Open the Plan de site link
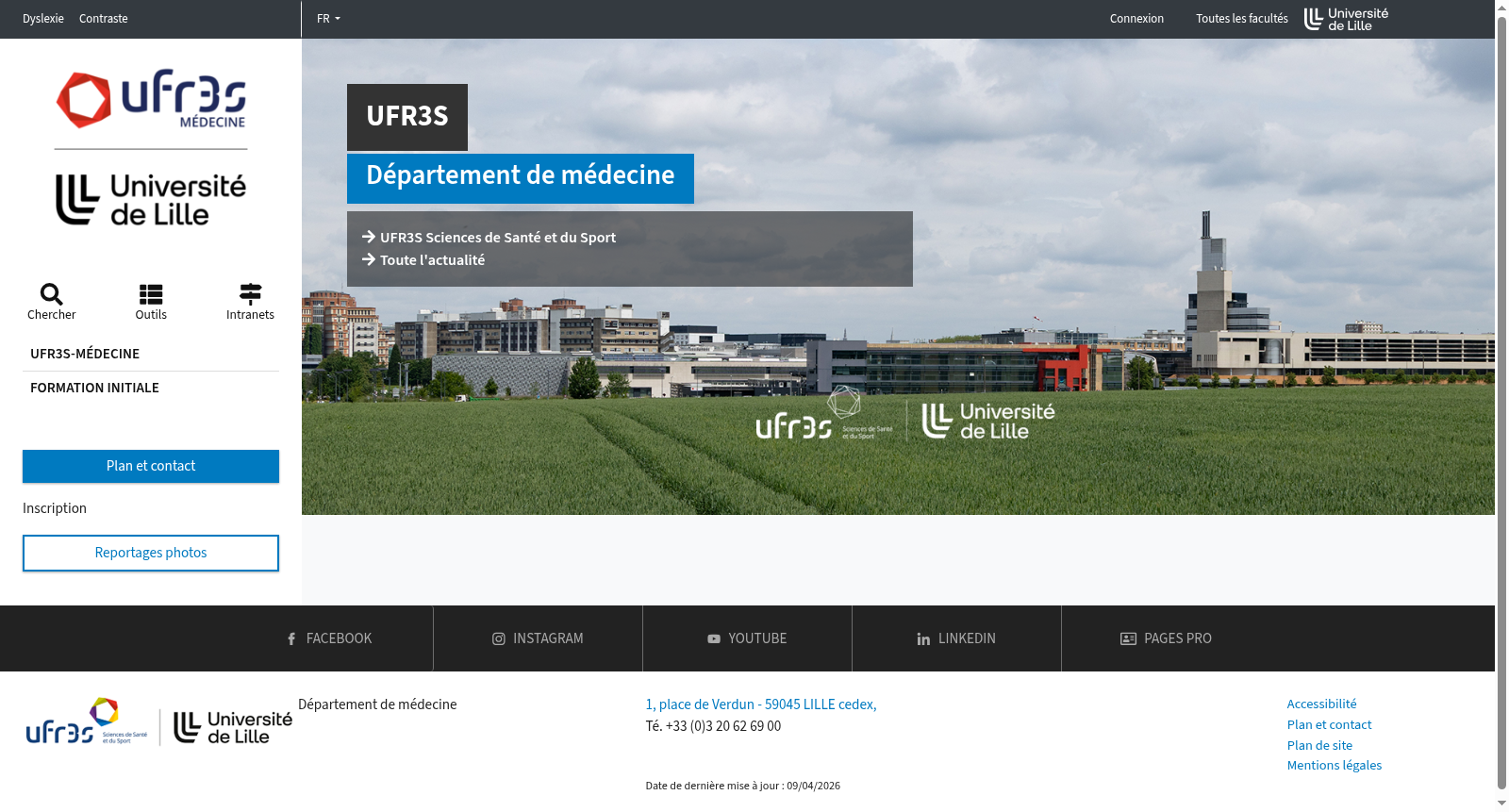 [1319, 745]
